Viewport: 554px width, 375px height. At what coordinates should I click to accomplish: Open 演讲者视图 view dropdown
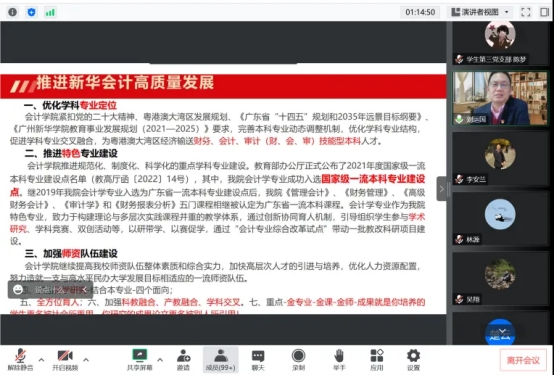[480, 12]
